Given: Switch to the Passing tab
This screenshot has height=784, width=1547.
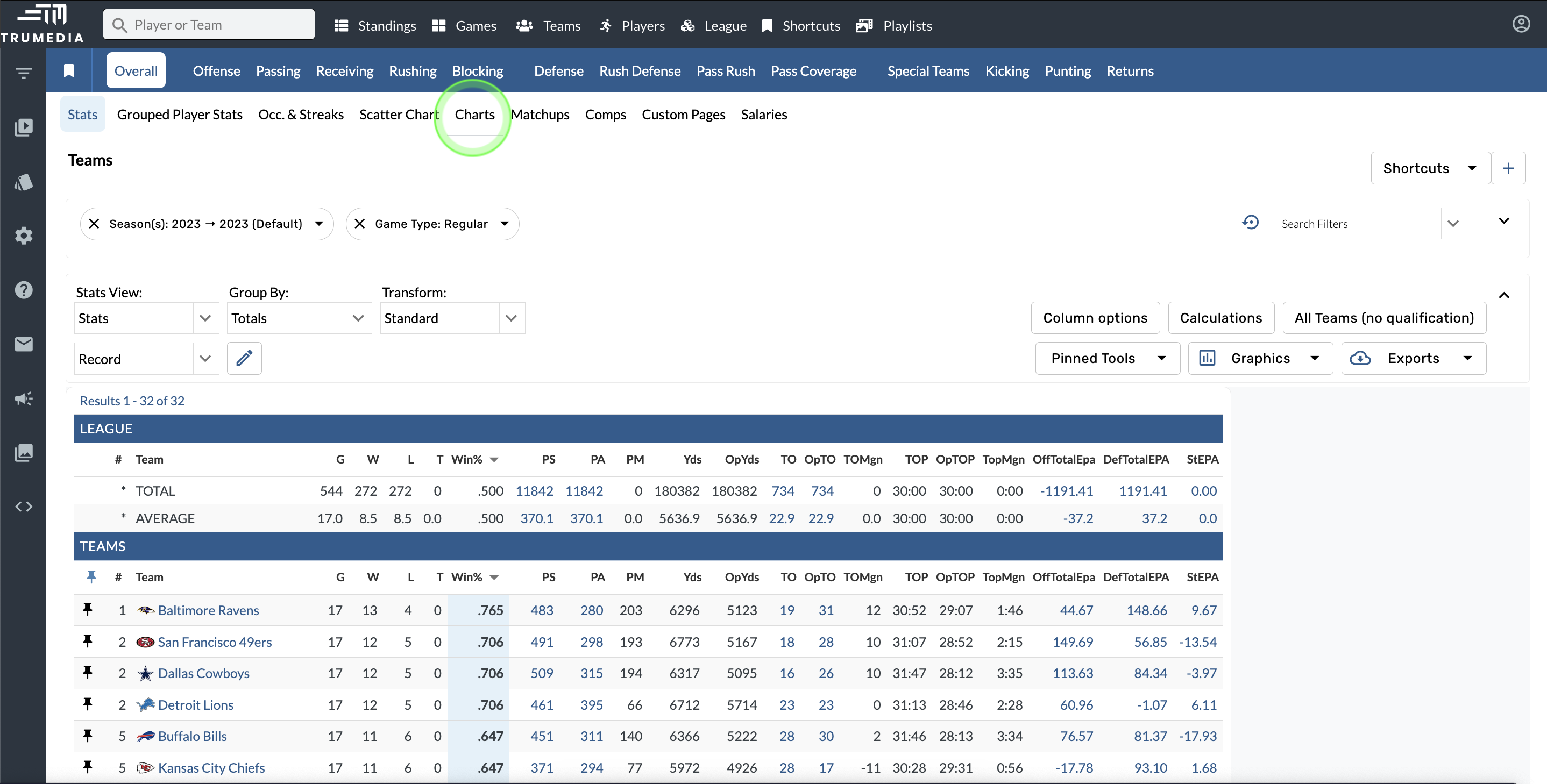Looking at the screenshot, I should [278, 71].
